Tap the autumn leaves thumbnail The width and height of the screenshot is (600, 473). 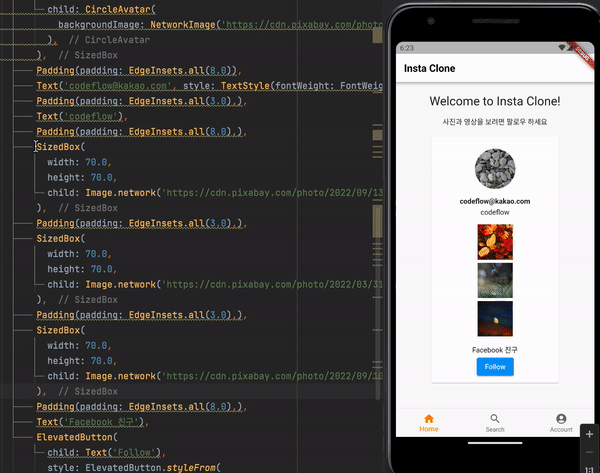(495, 242)
